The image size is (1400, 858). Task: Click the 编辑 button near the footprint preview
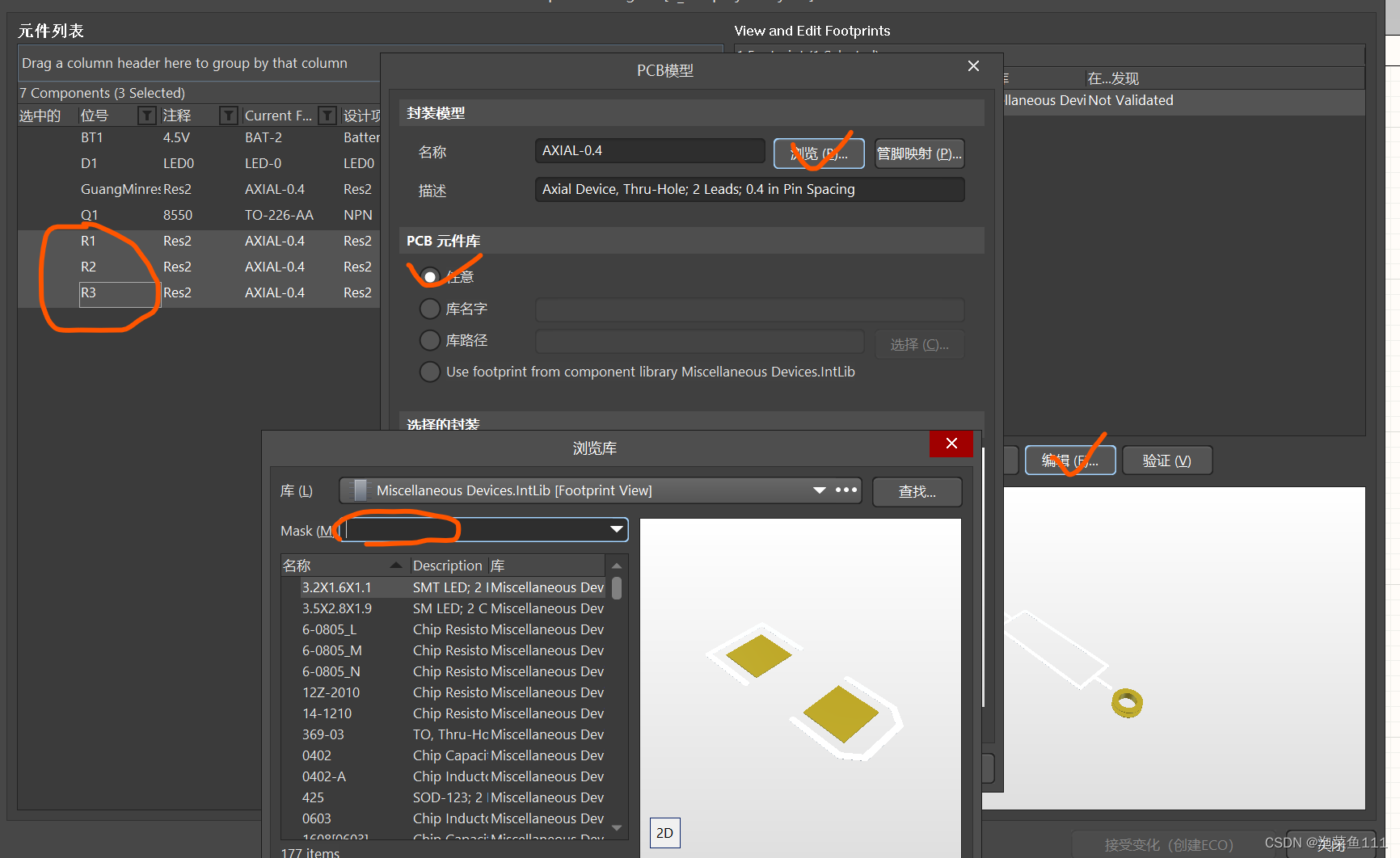point(1069,460)
